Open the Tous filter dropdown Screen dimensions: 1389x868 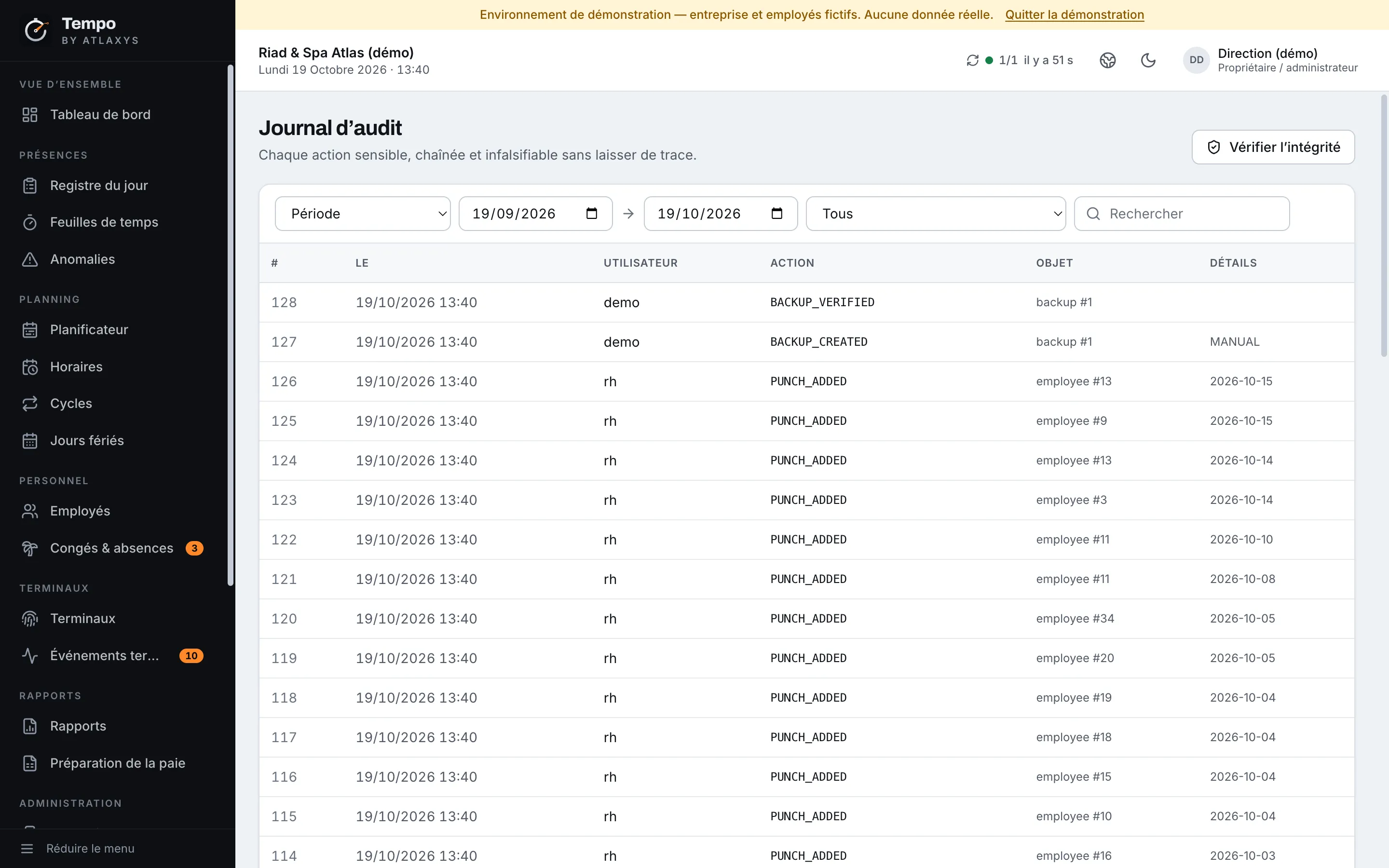(936, 214)
